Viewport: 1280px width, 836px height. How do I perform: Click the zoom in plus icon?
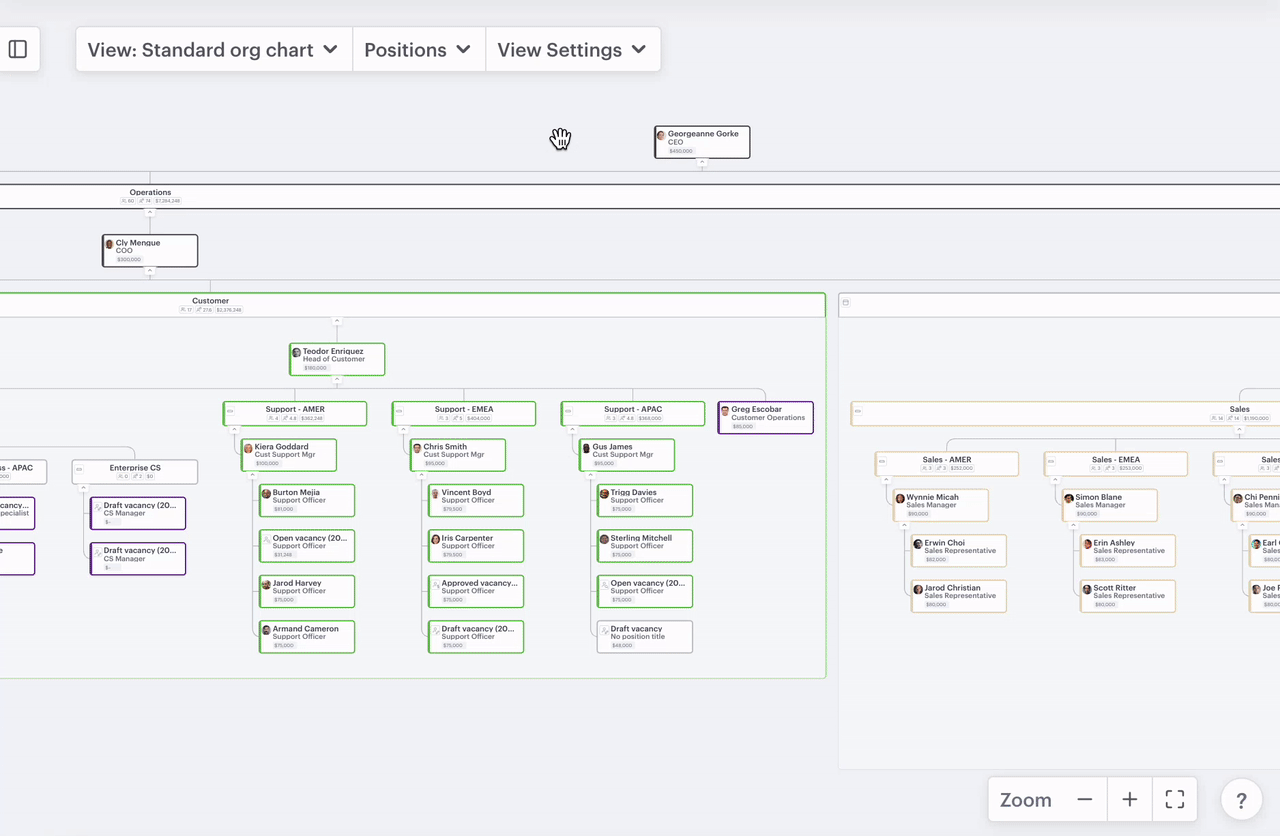tap(1130, 800)
